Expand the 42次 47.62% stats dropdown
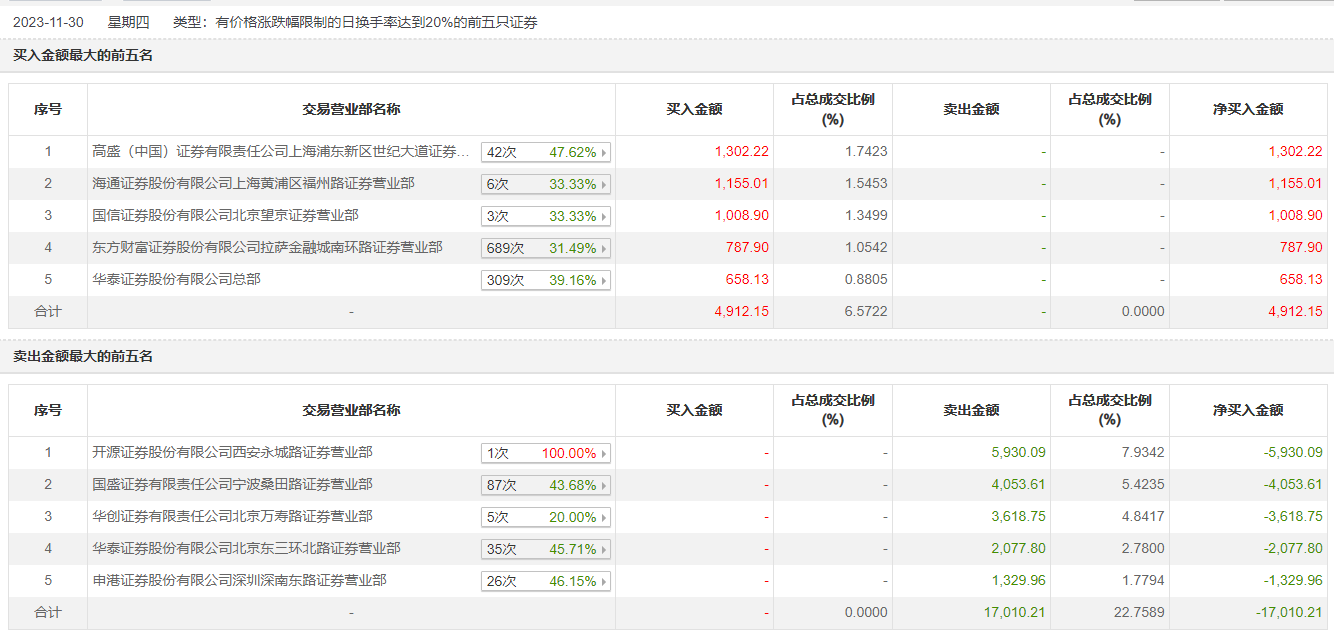The width and height of the screenshot is (1334, 632). click(x=546, y=152)
